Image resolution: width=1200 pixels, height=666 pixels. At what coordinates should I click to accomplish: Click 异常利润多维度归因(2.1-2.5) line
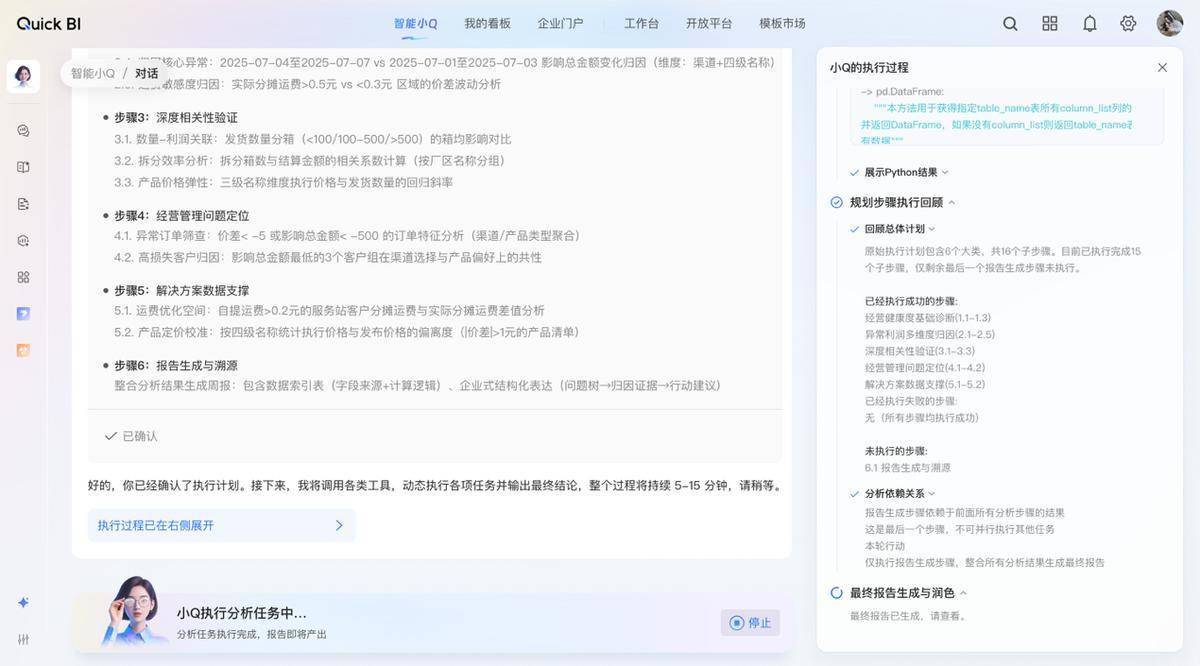(x=930, y=335)
